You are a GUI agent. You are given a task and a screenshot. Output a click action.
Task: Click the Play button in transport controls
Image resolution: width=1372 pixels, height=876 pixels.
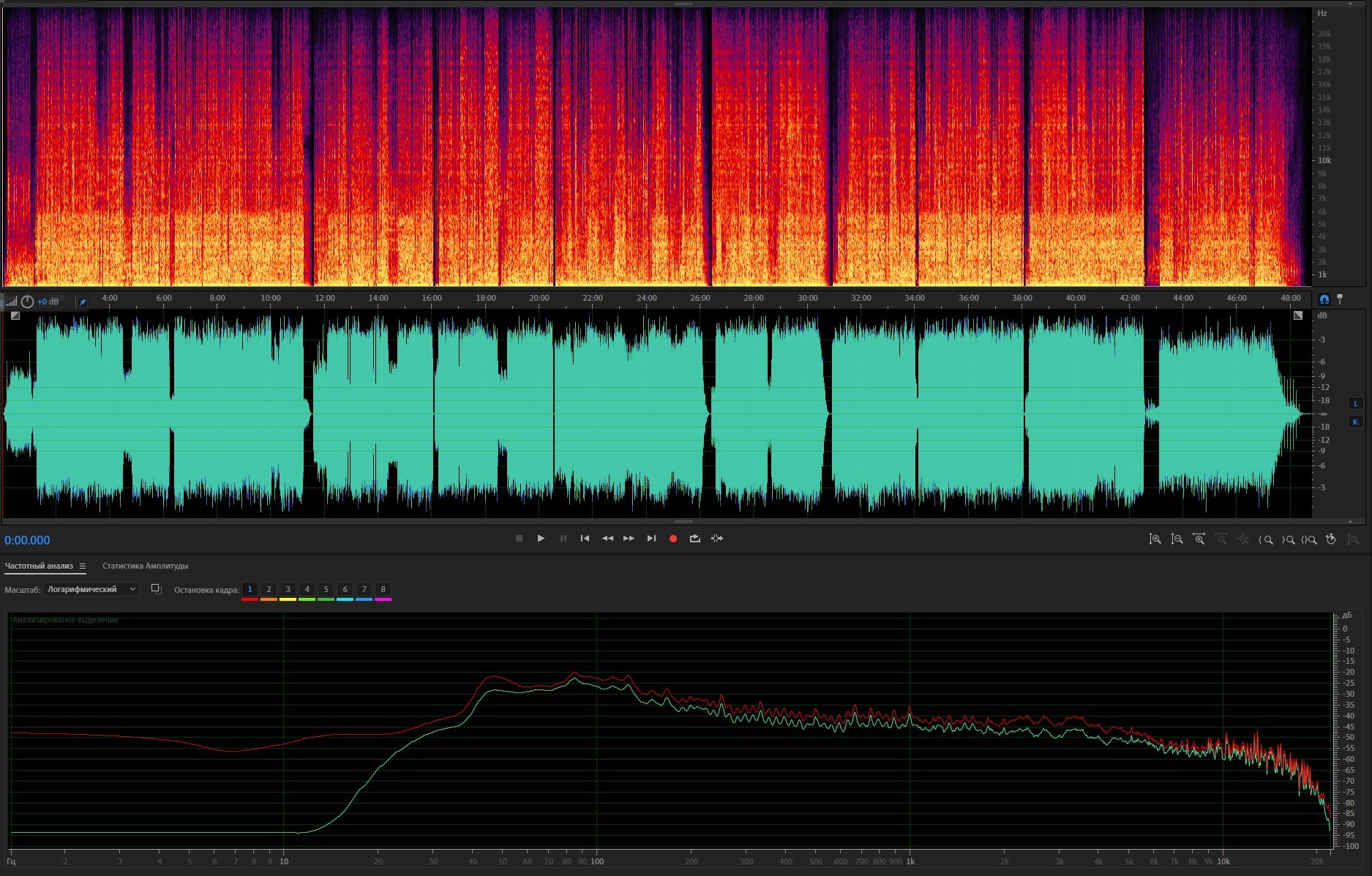[x=541, y=539]
